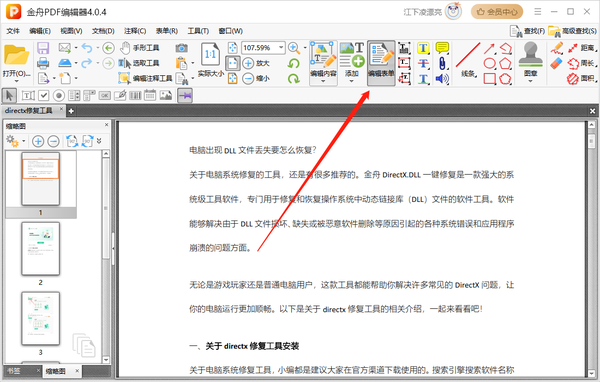Select the Distance (距离) measuring tool
This screenshot has height=382, width=600.
click(x=581, y=48)
